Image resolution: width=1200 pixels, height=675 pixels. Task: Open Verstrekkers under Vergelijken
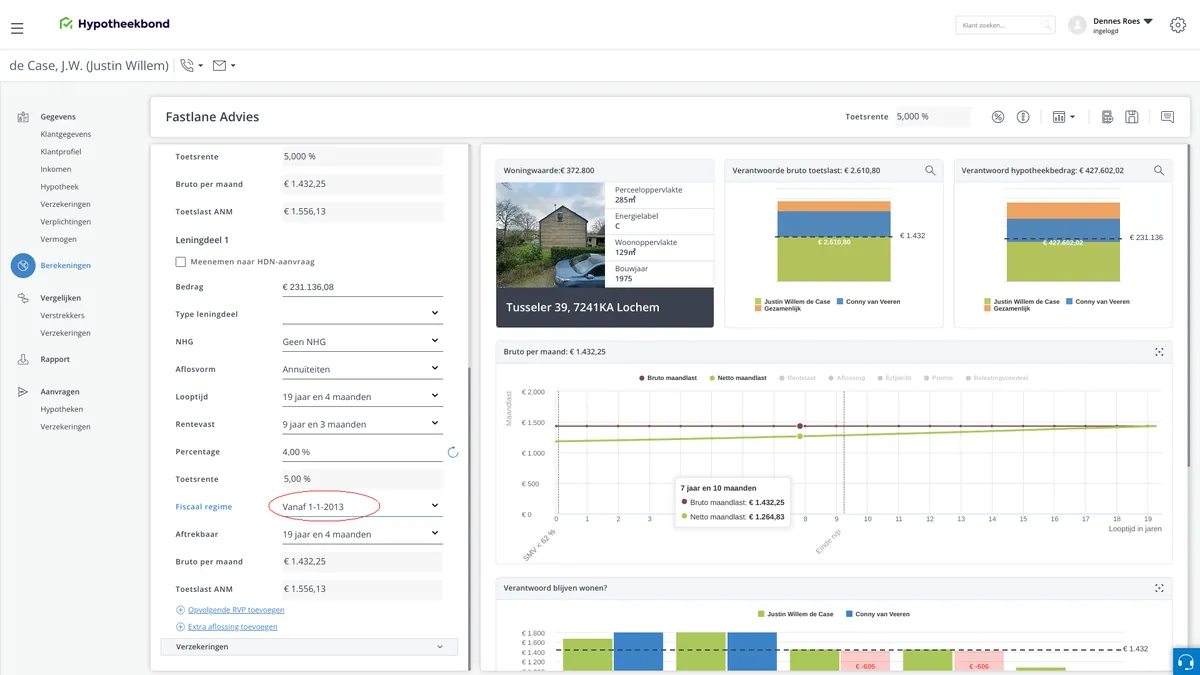tap(63, 315)
